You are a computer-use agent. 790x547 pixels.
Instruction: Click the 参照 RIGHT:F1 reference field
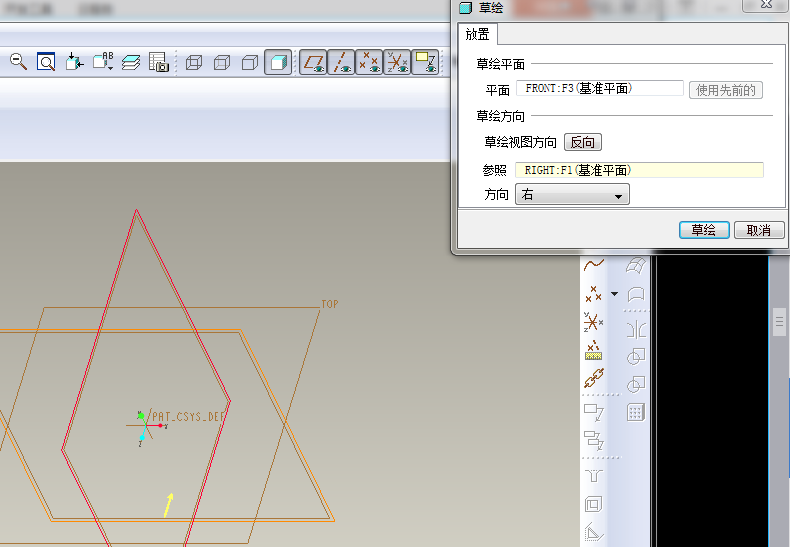tap(638, 170)
